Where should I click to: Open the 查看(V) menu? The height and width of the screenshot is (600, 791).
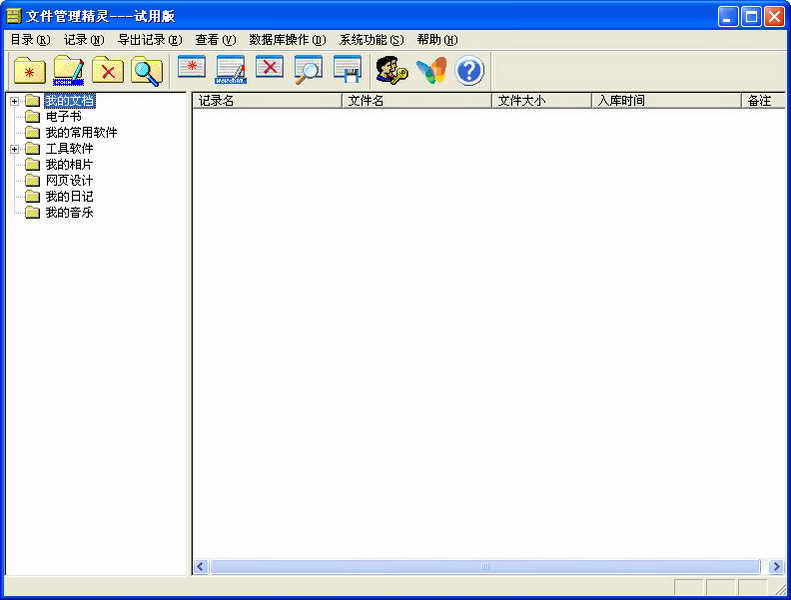coord(216,40)
